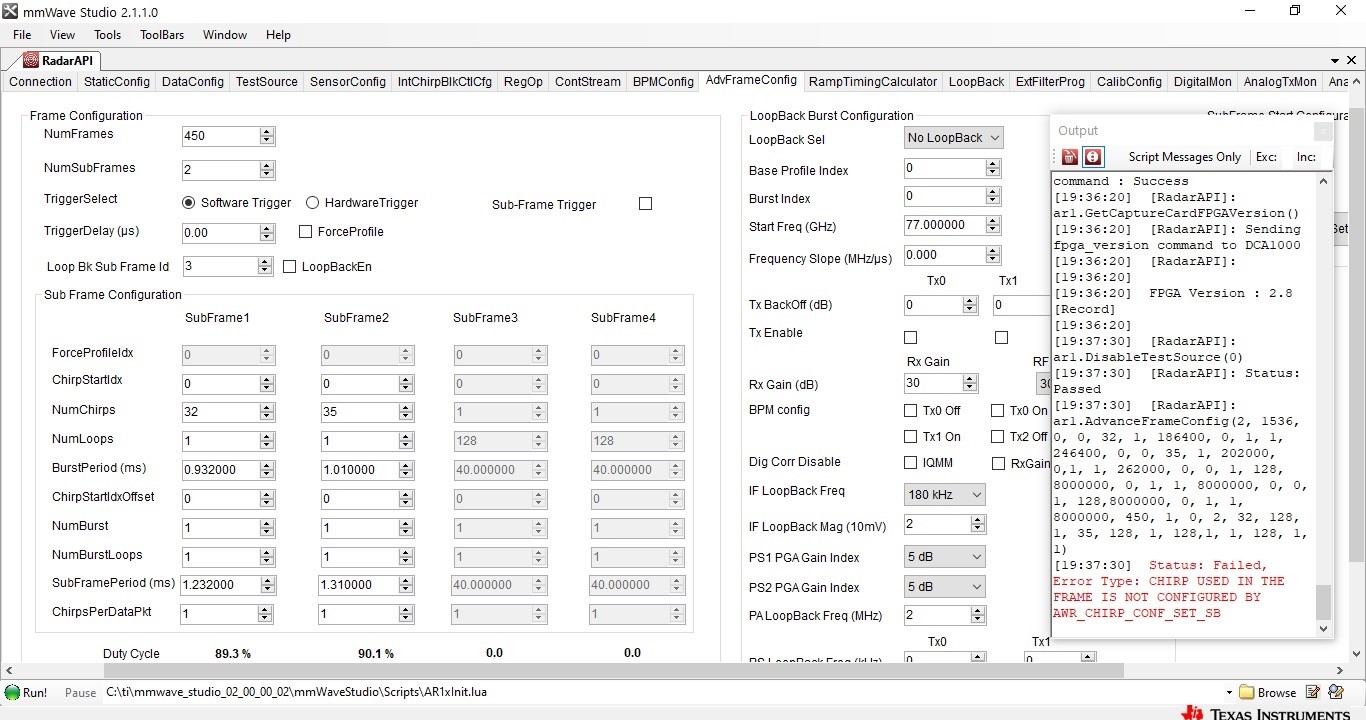Click the TriggerDelay input field
Screen dimensions: 1366x720
[220, 233]
